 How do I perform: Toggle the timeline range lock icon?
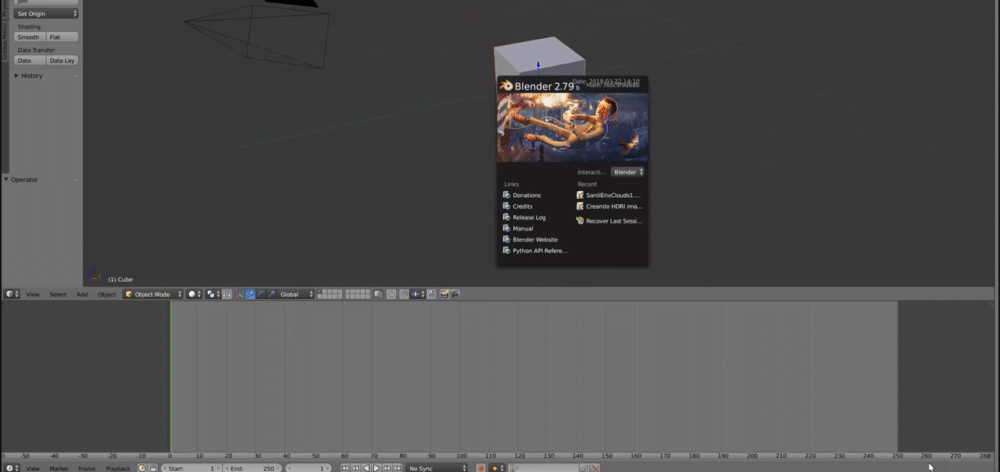(x=152, y=468)
